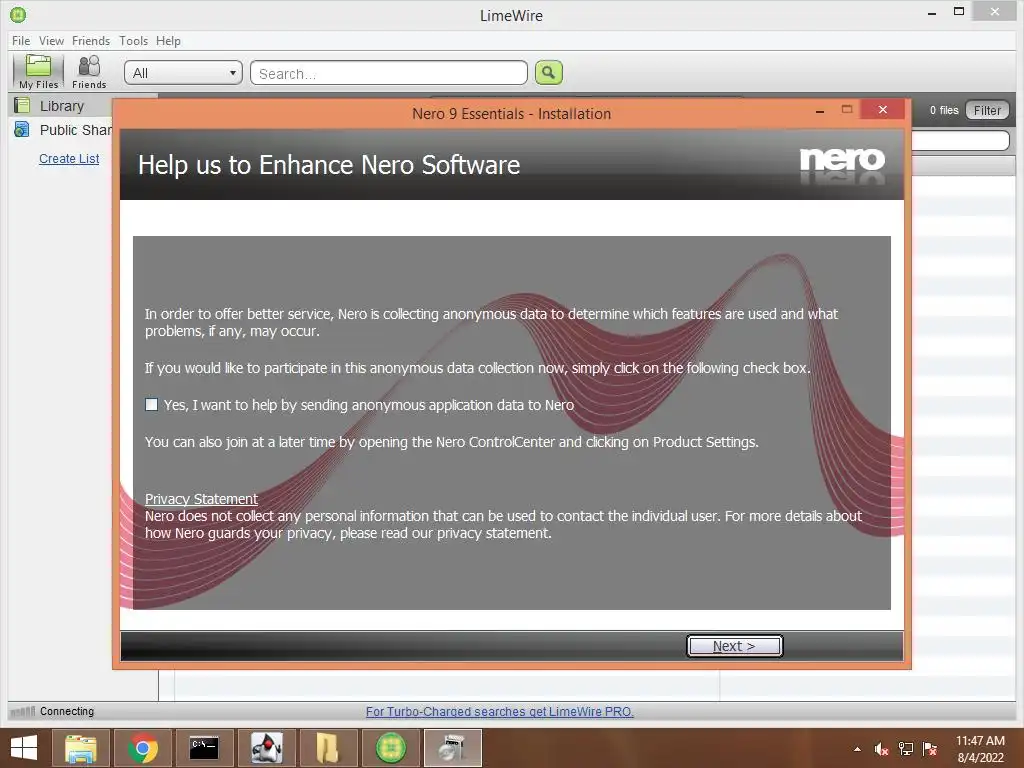Select Public Shared icon in sidebar
The height and width of the screenshot is (768, 1024).
pyautogui.click(x=22, y=129)
